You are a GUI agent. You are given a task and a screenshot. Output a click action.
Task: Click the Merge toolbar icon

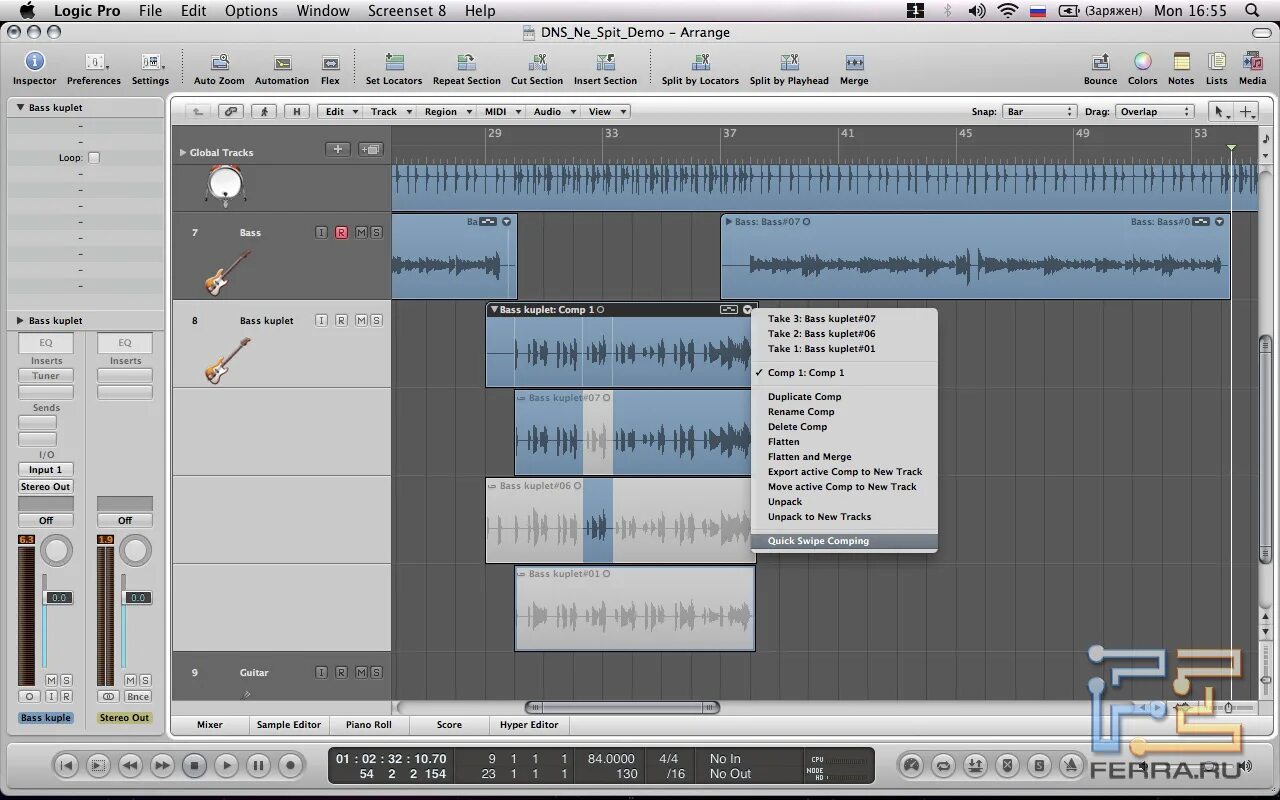tap(854, 63)
